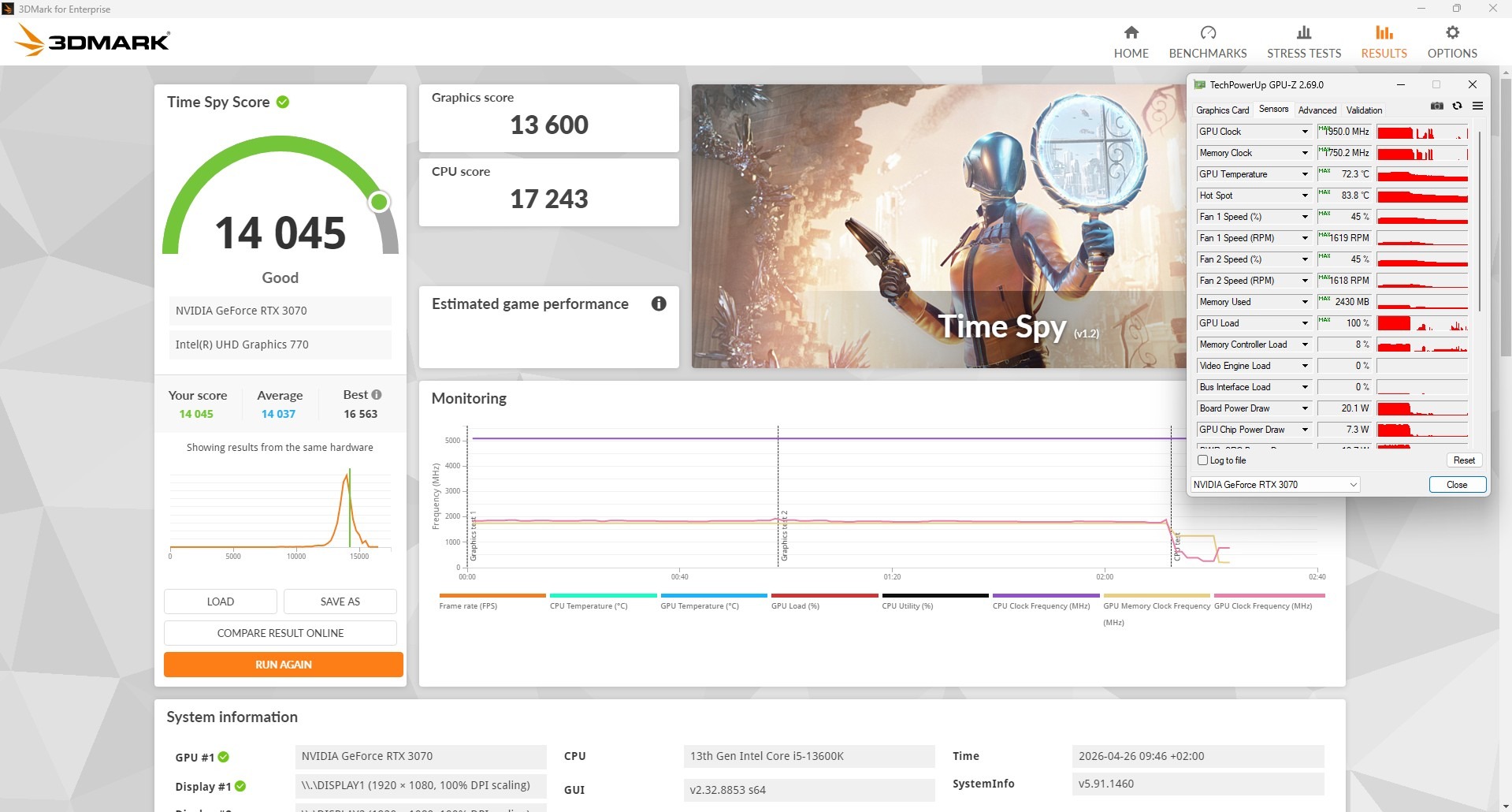Switch to the Graphics Card tab in GPU-Z
The image size is (1512, 812).
(x=1222, y=110)
